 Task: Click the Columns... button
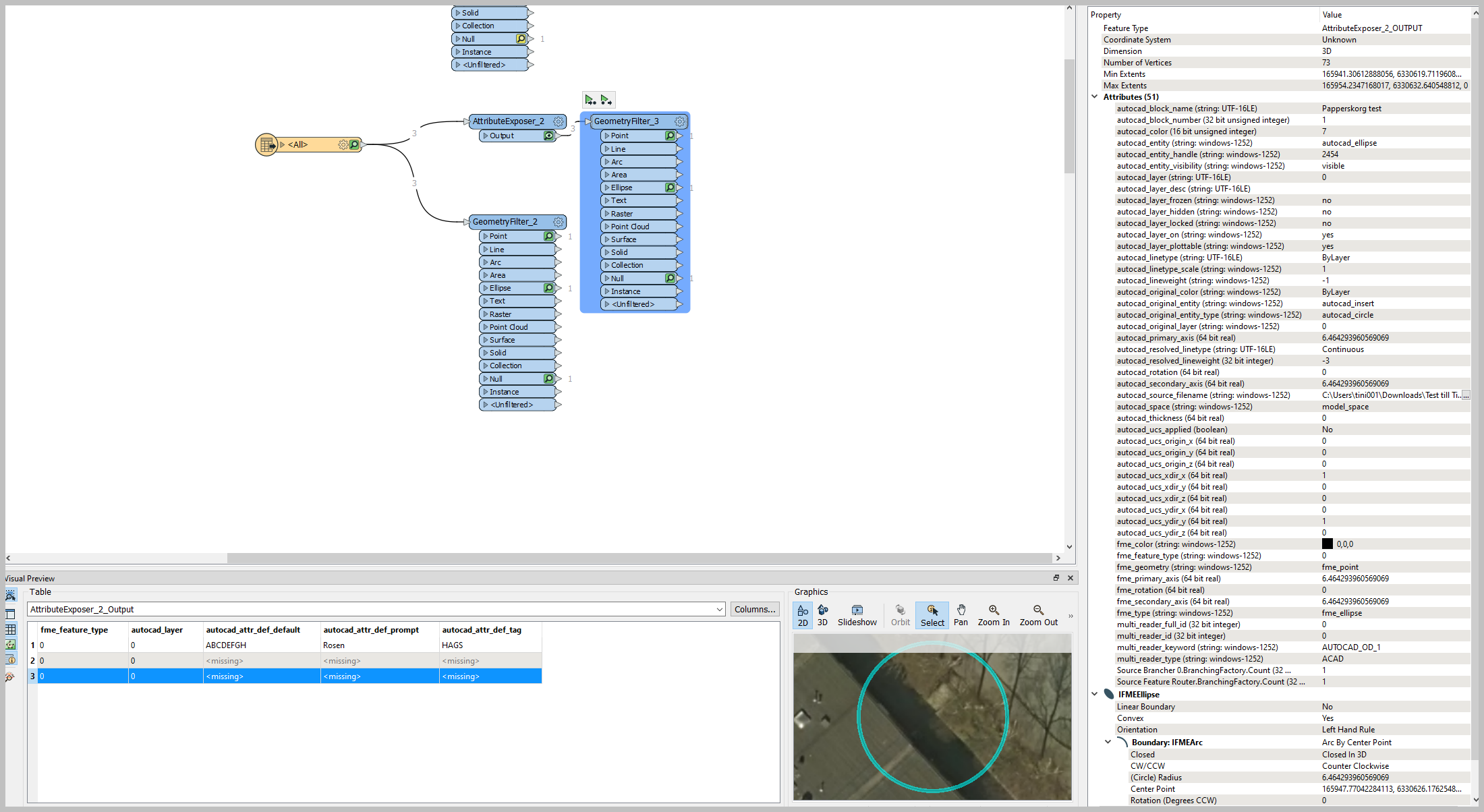coord(755,609)
